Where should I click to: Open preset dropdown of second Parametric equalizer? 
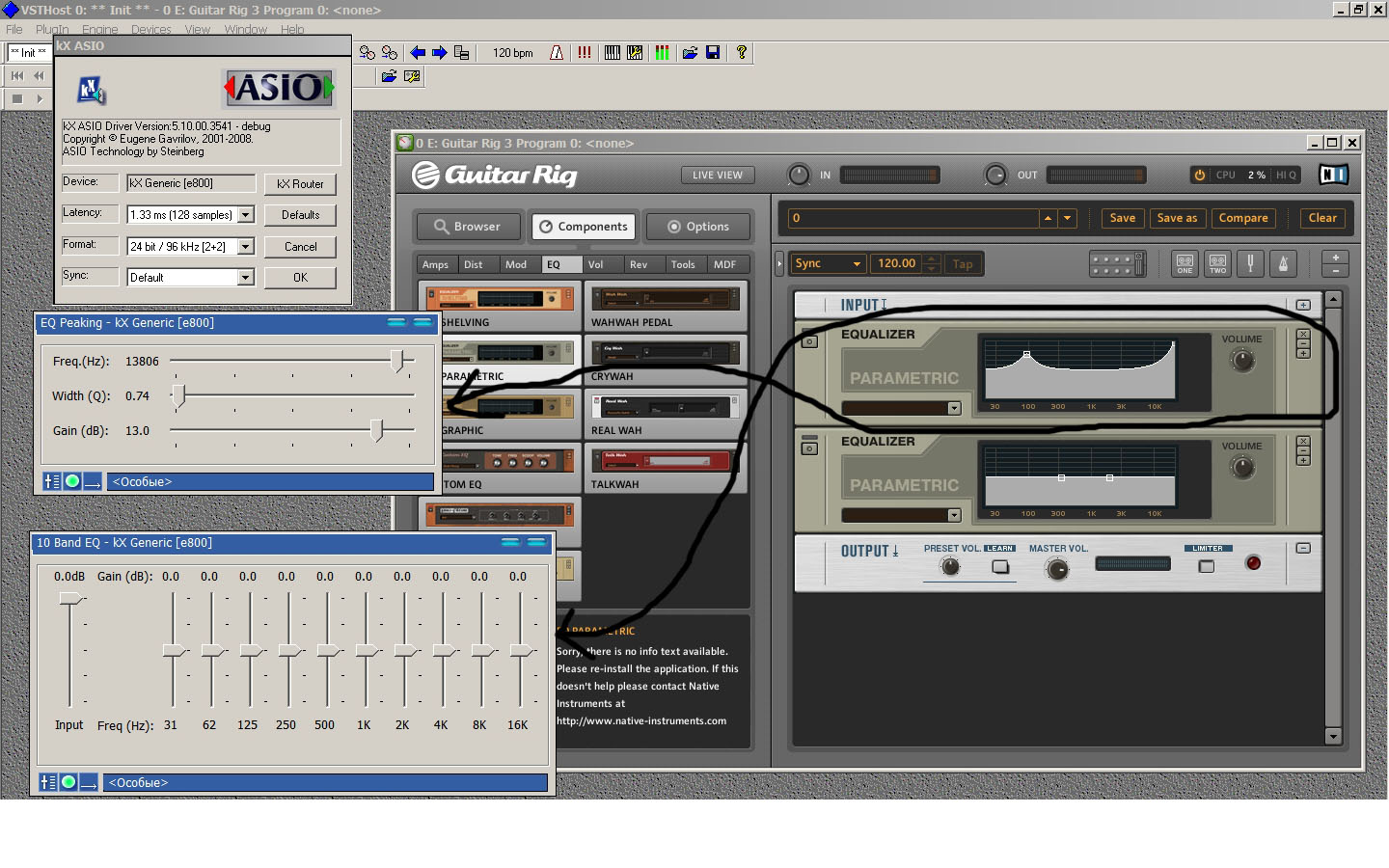tap(954, 515)
